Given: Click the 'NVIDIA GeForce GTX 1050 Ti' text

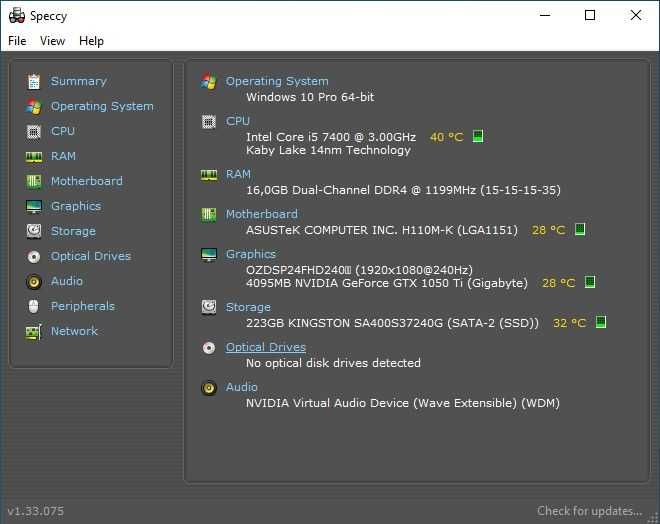Looking at the screenshot, I should pyautogui.click(x=379, y=283).
